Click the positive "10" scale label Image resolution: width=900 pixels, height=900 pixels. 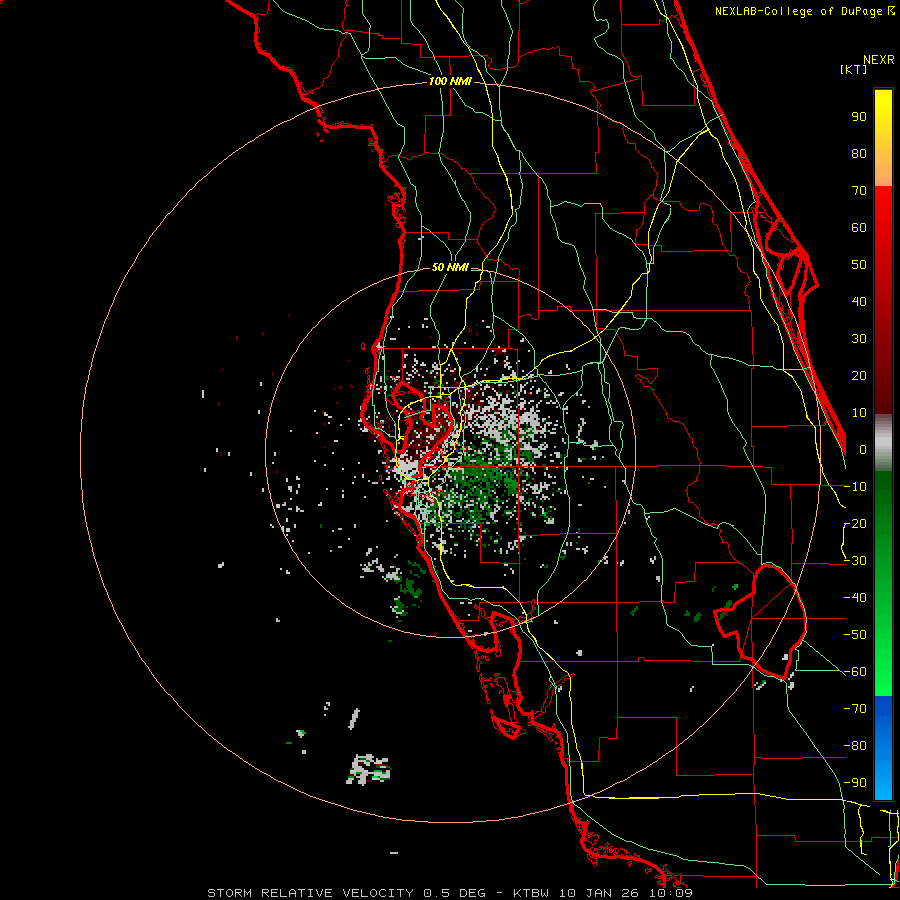[859, 413]
